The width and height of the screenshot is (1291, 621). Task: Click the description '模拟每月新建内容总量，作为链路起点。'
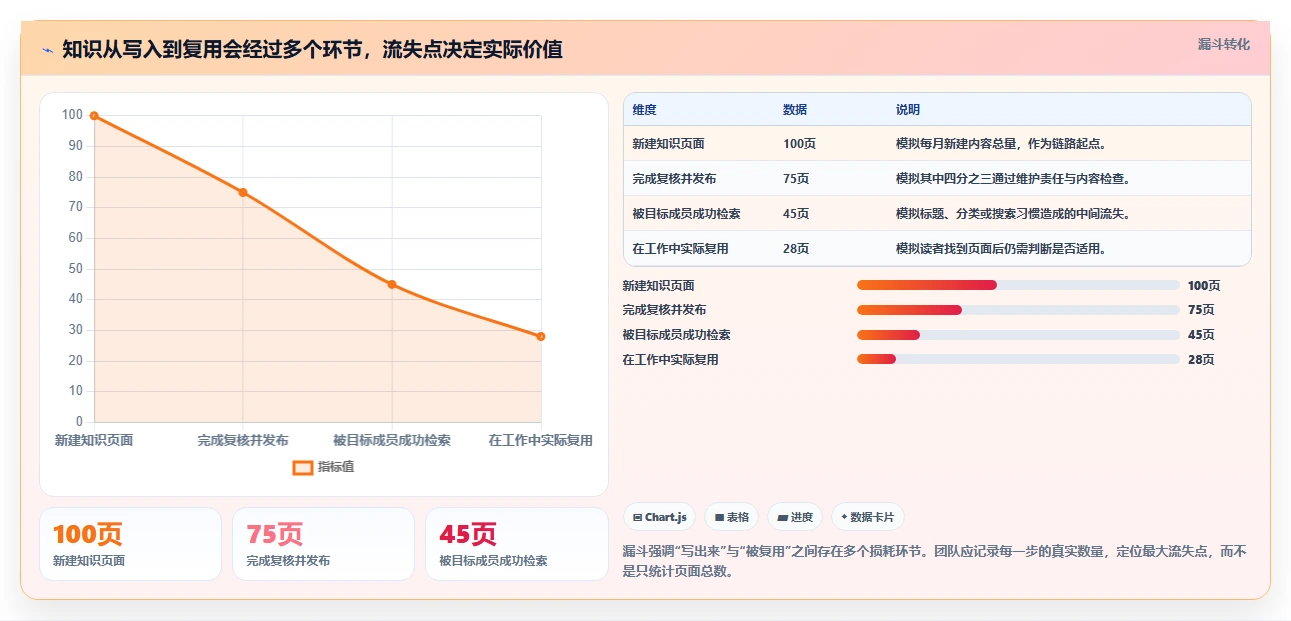tap(1001, 144)
